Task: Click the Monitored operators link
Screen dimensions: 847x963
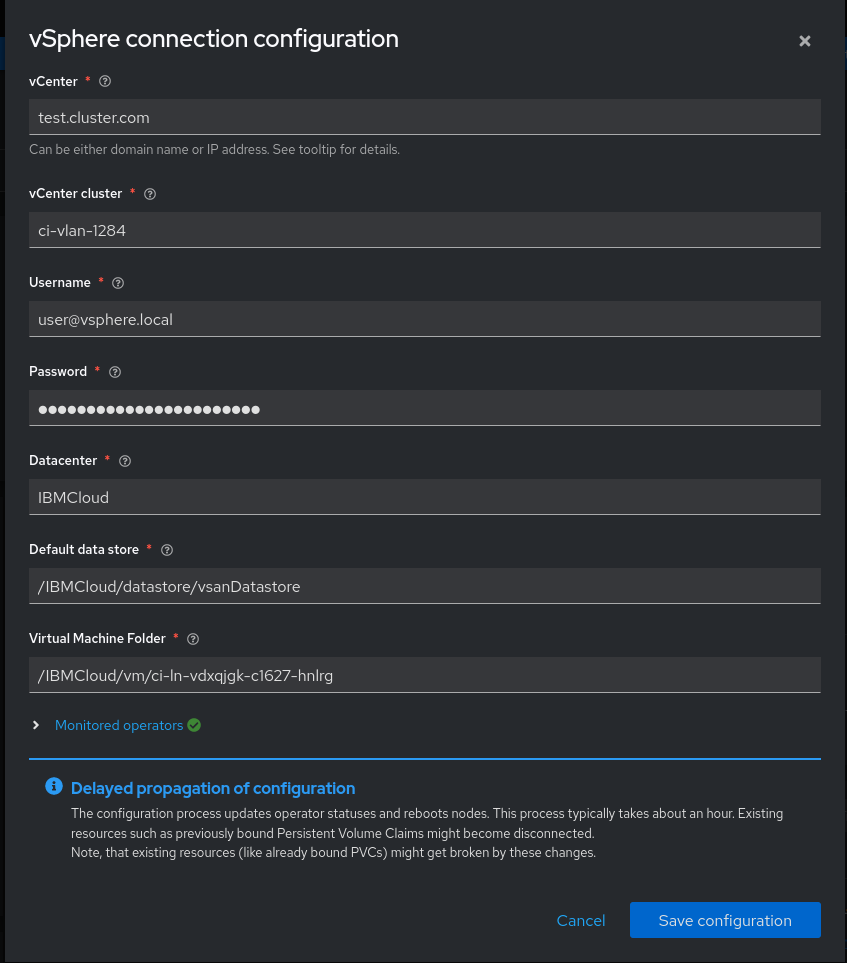Action: (x=119, y=725)
